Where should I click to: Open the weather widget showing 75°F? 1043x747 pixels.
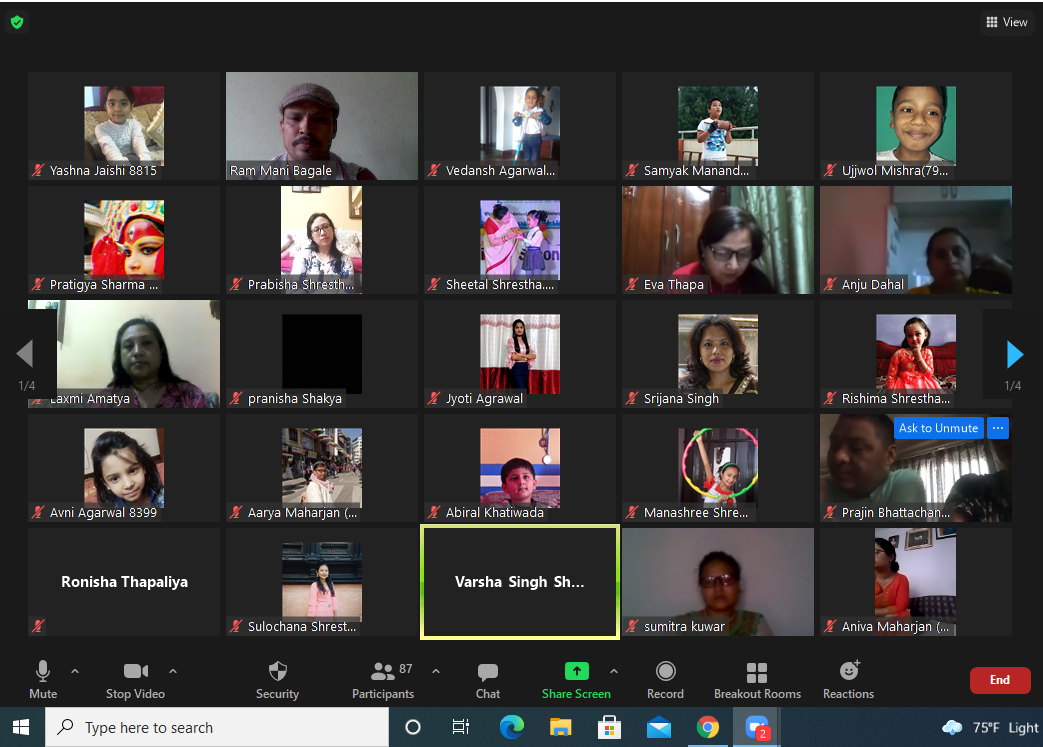[x=990, y=728]
